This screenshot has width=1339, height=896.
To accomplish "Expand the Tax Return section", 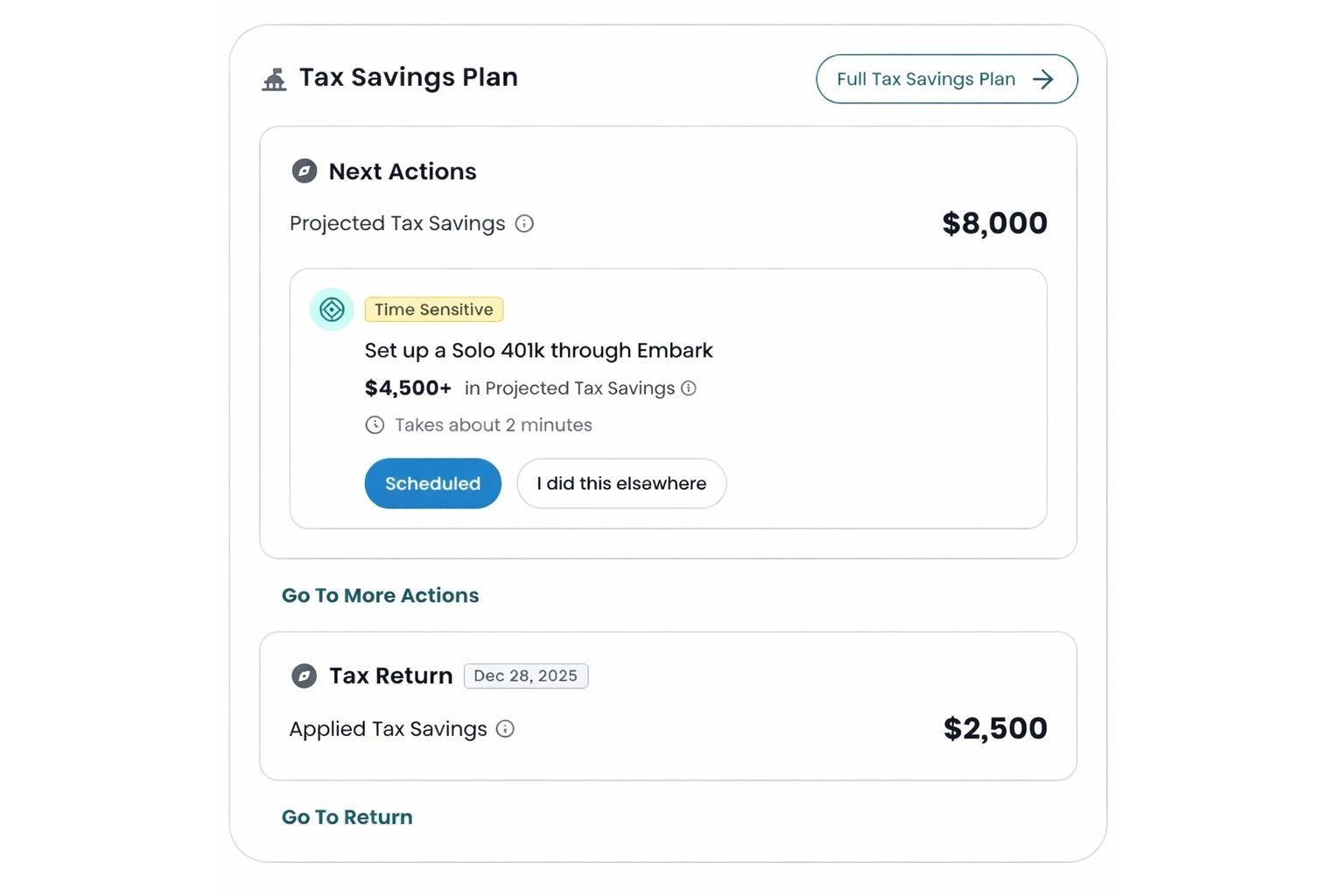I will (x=390, y=675).
